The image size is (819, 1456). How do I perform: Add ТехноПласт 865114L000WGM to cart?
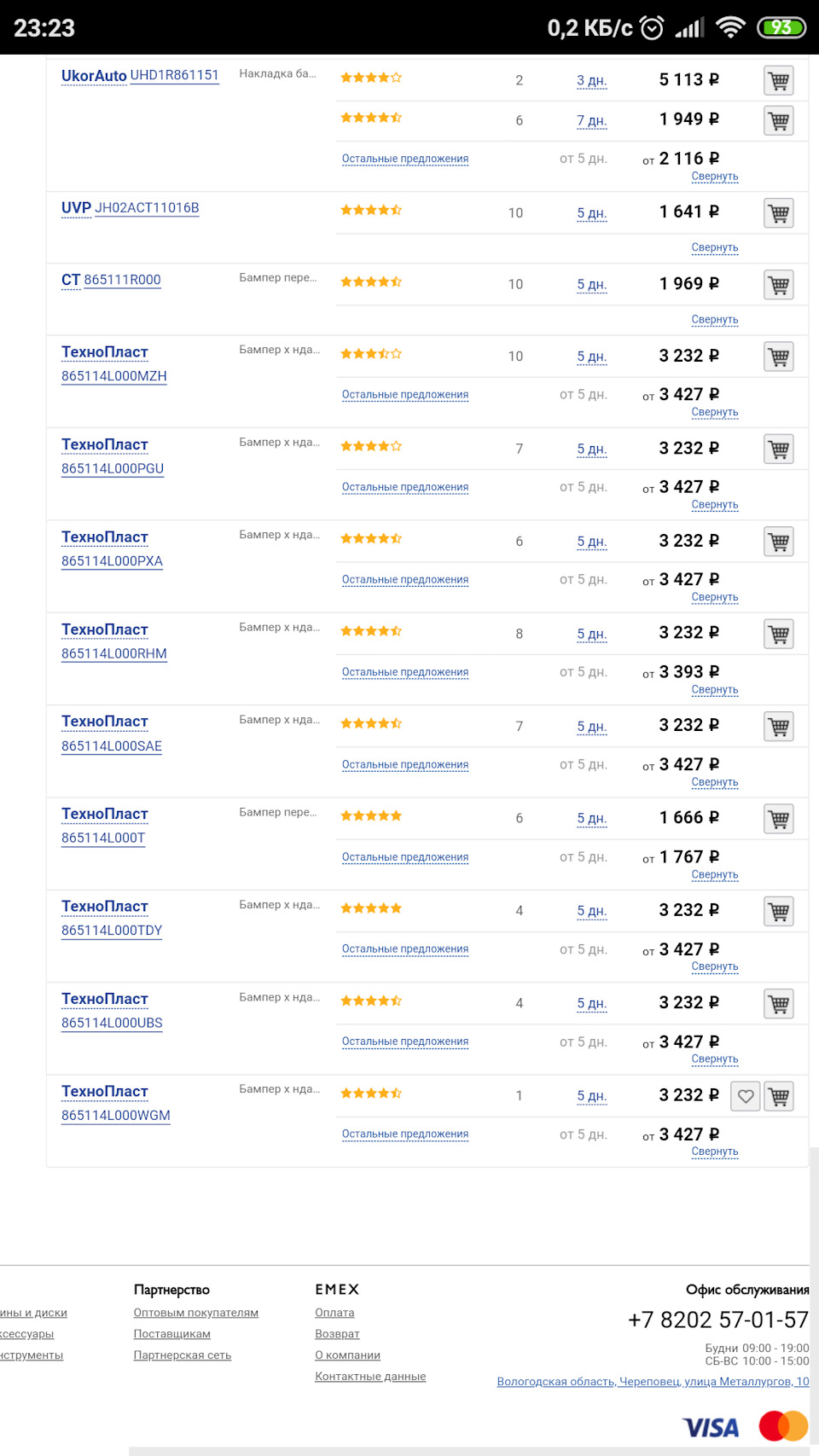coord(778,1096)
